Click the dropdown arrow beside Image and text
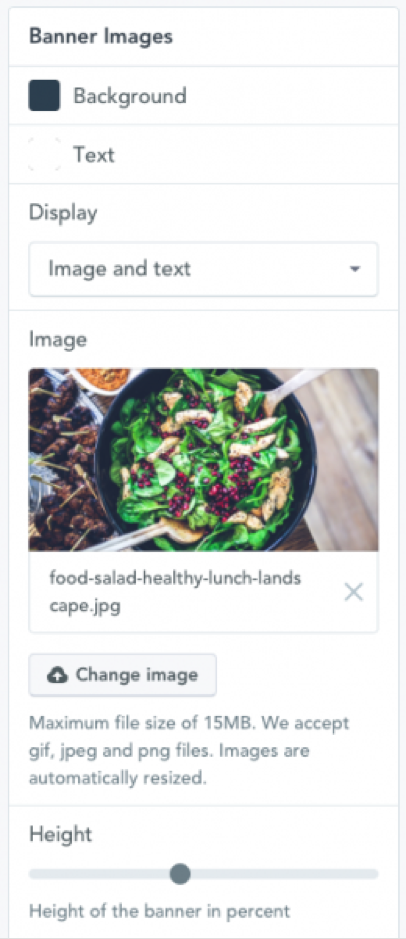This screenshot has width=406, height=939. (355, 269)
